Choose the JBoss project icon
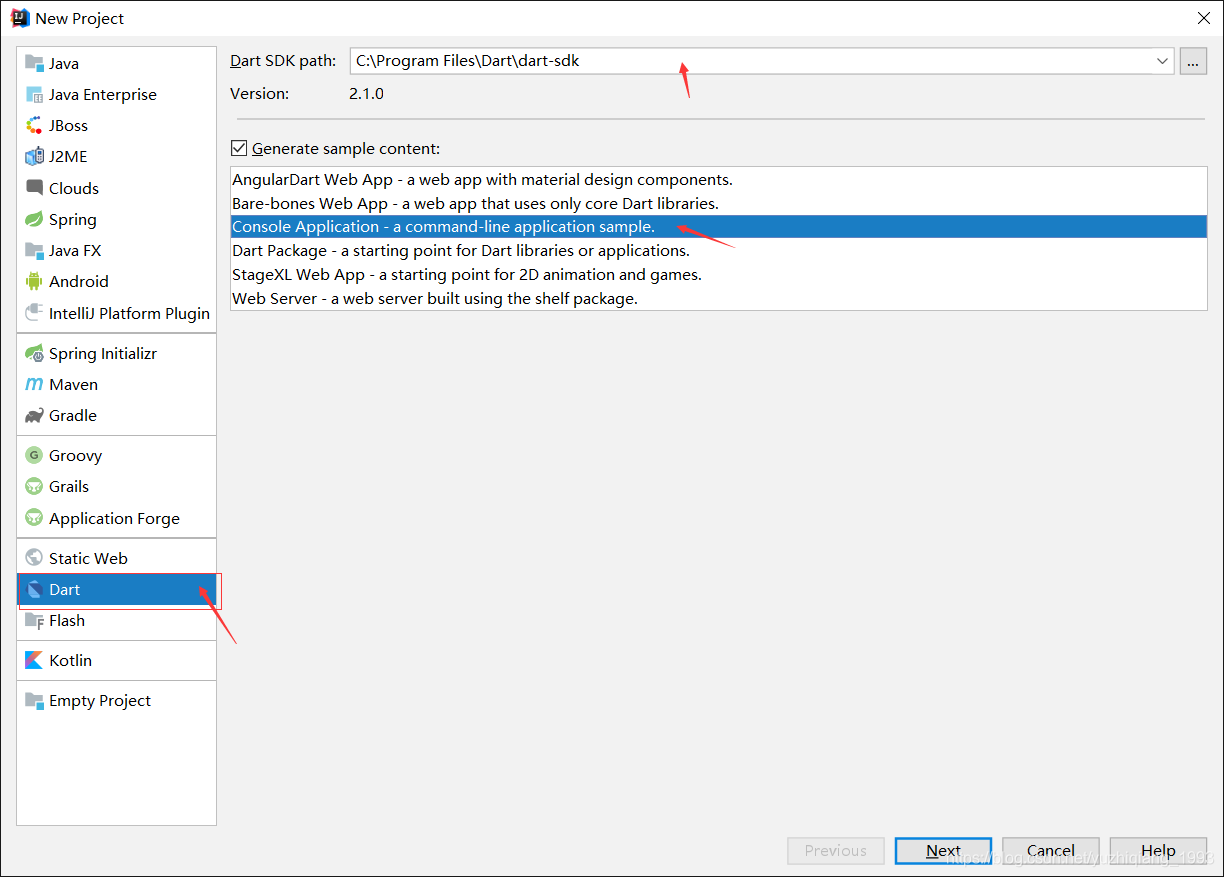The width and height of the screenshot is (1224, 877). point(34,125)
